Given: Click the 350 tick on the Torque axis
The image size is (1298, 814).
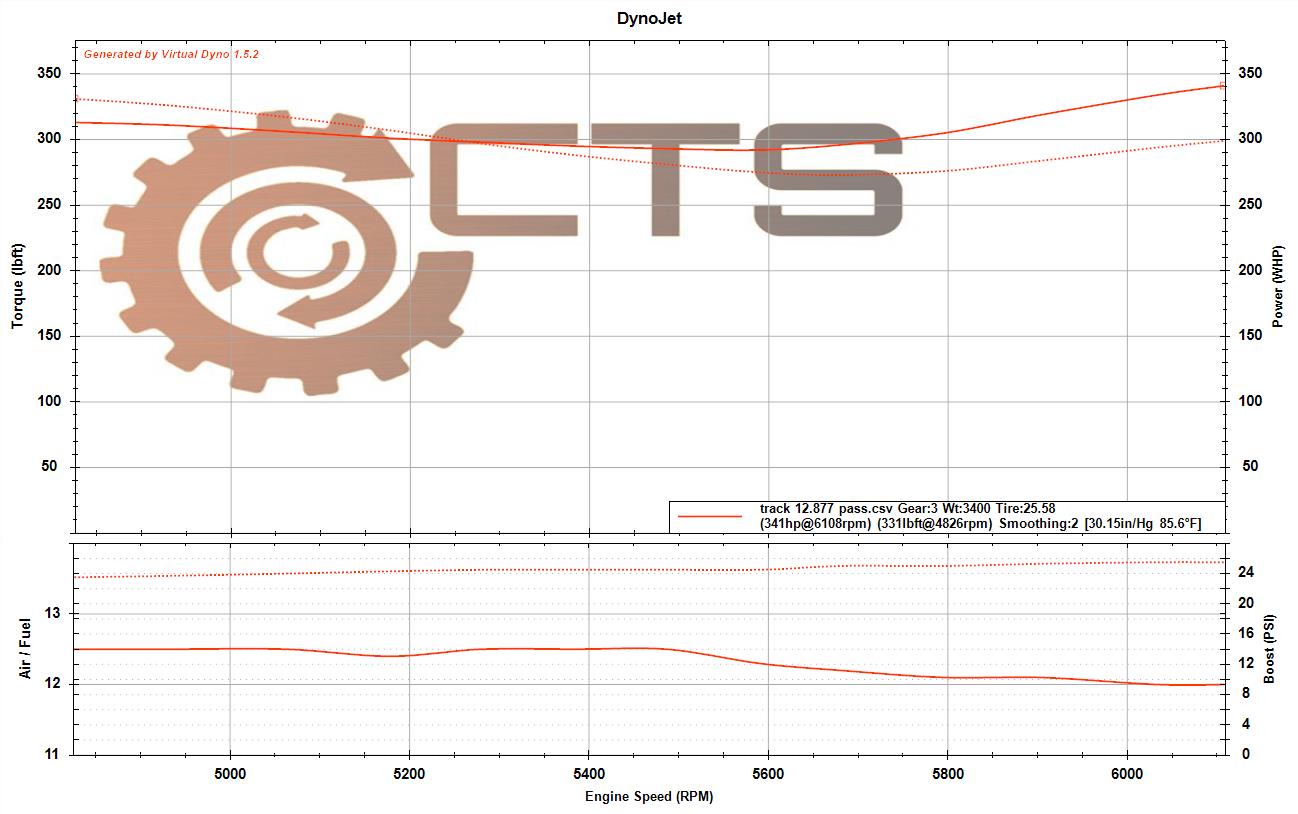Looking at the screenshot, I should [50, 74].
